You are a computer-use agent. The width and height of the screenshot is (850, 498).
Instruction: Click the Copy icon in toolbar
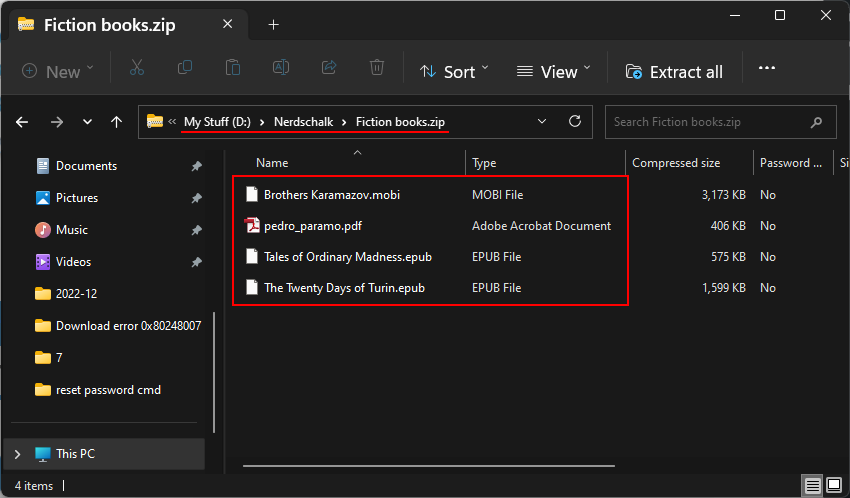(x=185, y=69)
